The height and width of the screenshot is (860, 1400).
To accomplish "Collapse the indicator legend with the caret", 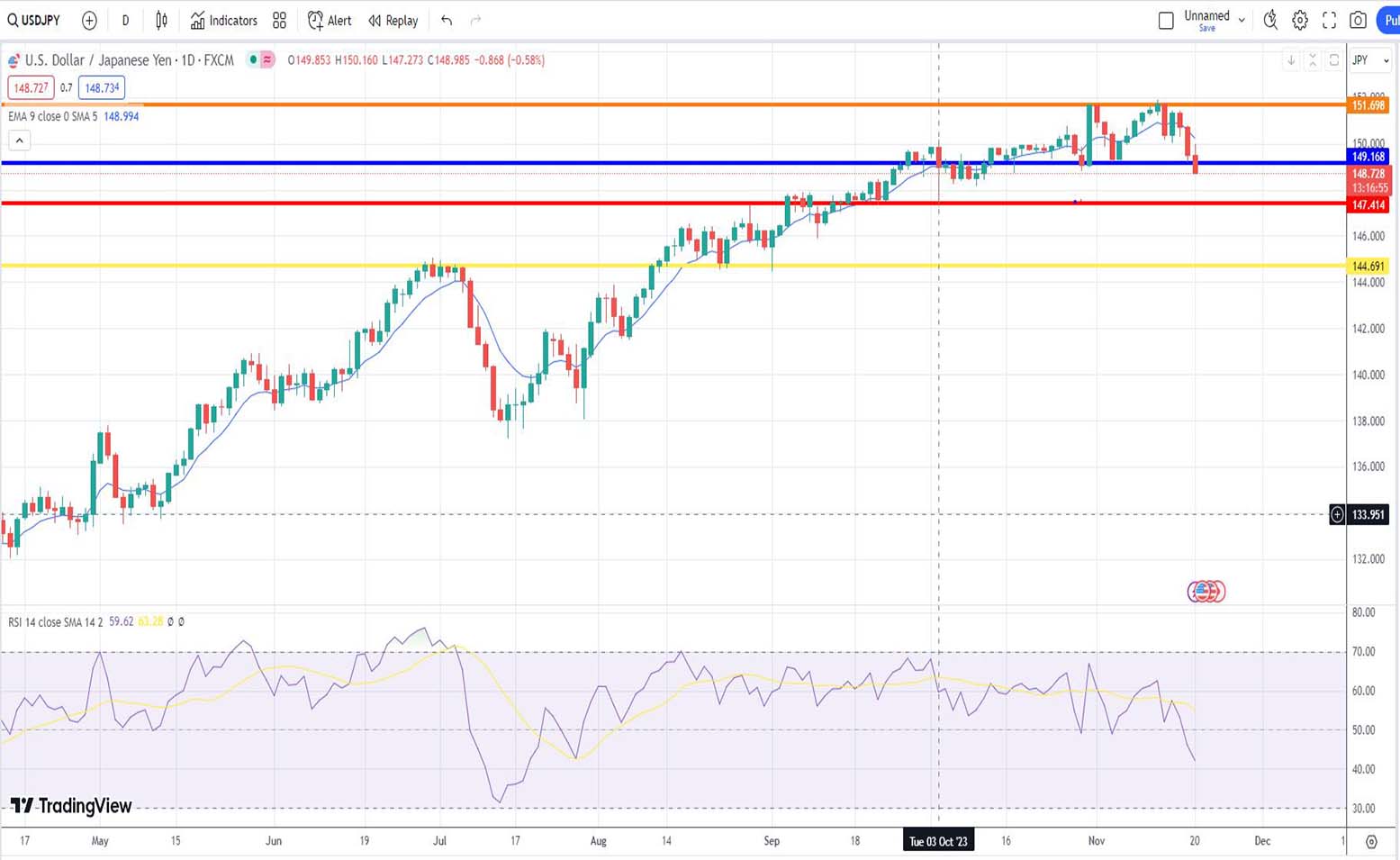I will (19, 140).
